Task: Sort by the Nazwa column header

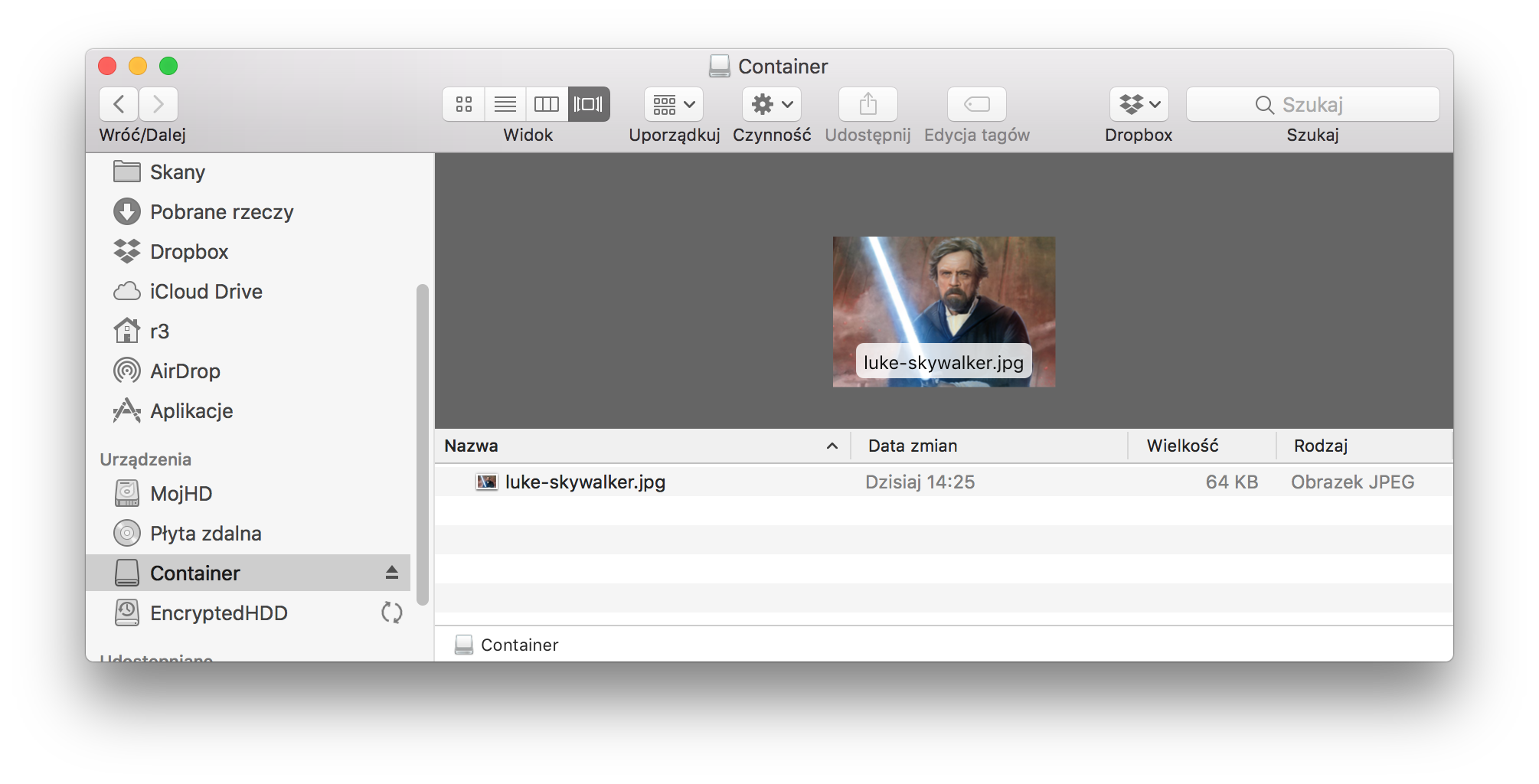Action: [x=642, y=446]
